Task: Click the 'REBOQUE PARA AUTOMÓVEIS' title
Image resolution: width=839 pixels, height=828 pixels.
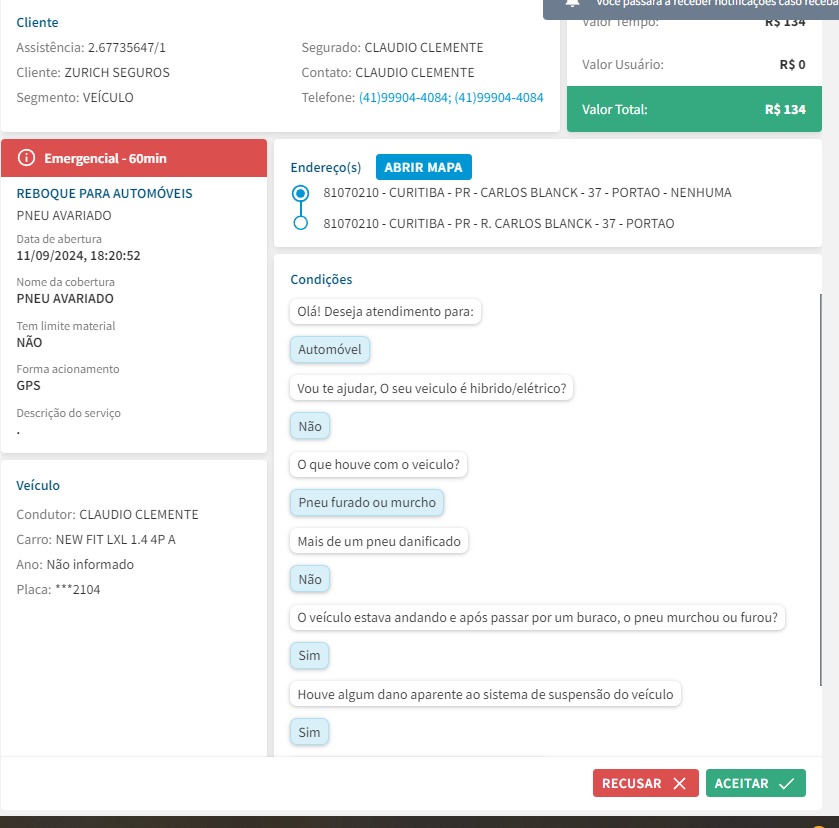Action: pyautogui.click(x=104, y=193)
